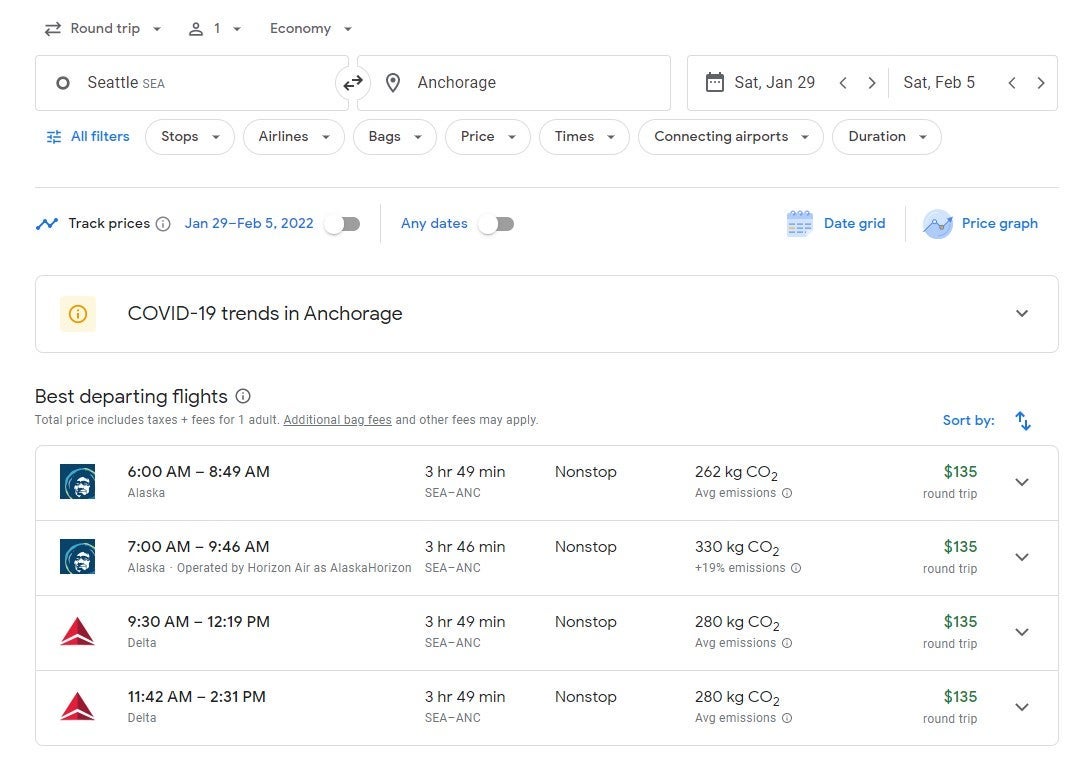The width and height of the screenshot is (1081, 766).
Task: Open the Price graph icon
Action: (x=937, y=224)
